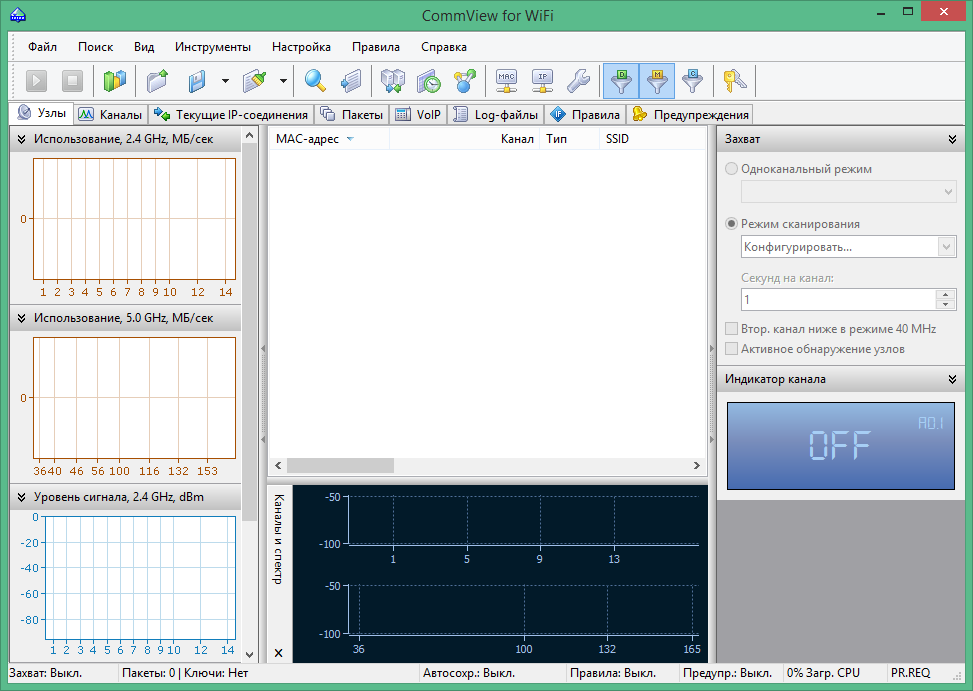973x691 pixels.
Task: Toggle the data packets funnel filter (D)
Action: 621,81
